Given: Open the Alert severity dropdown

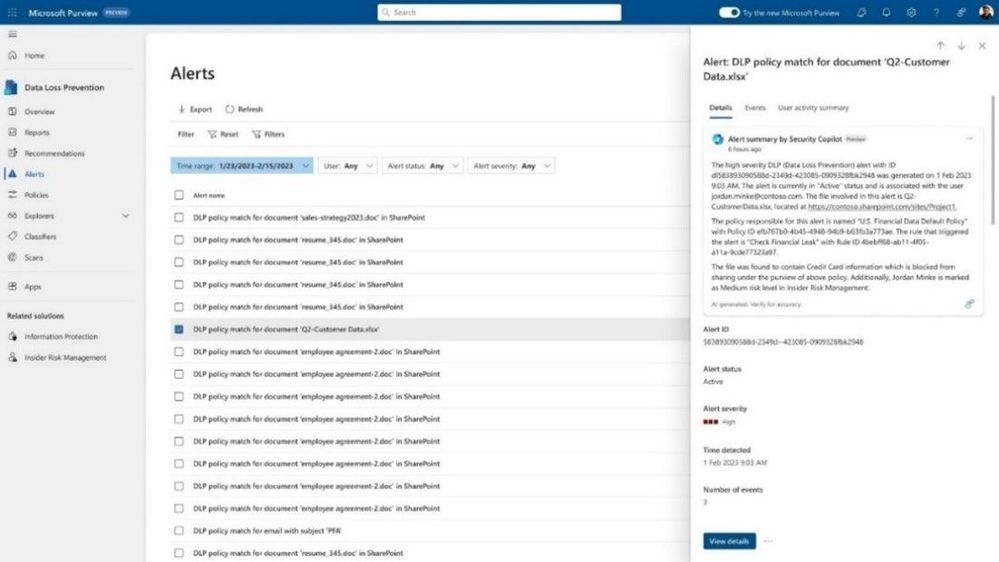Looking at the screenshot, I should coord(511,166).
